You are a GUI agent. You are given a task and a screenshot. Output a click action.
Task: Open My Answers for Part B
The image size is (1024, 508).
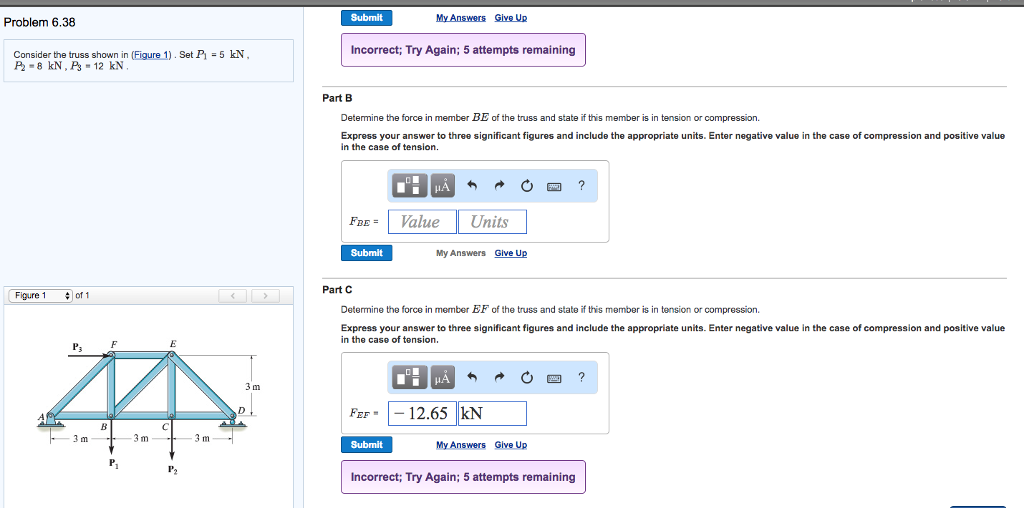(461, 253)
